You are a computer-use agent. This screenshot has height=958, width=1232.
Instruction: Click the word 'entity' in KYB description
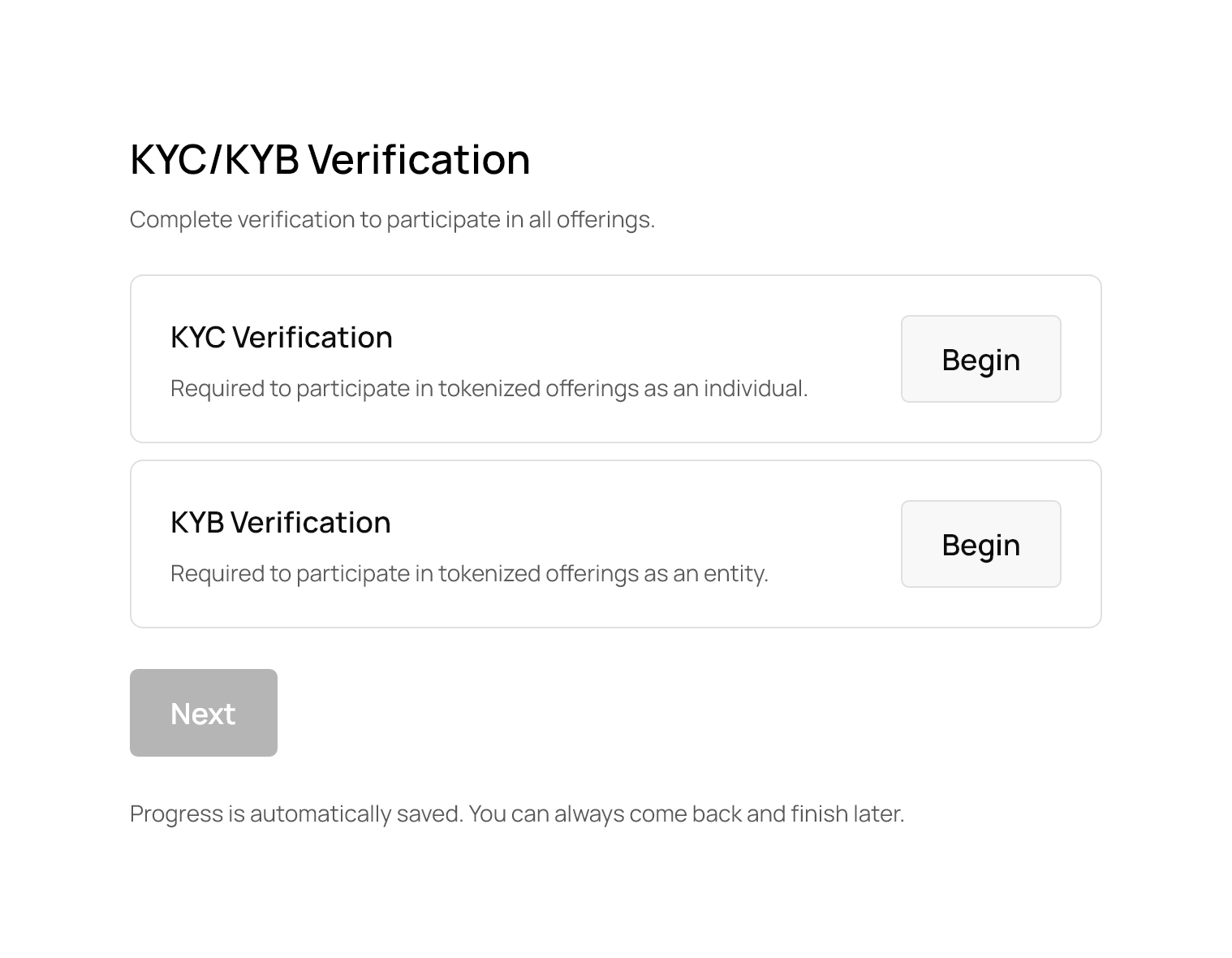pos(734,574)
